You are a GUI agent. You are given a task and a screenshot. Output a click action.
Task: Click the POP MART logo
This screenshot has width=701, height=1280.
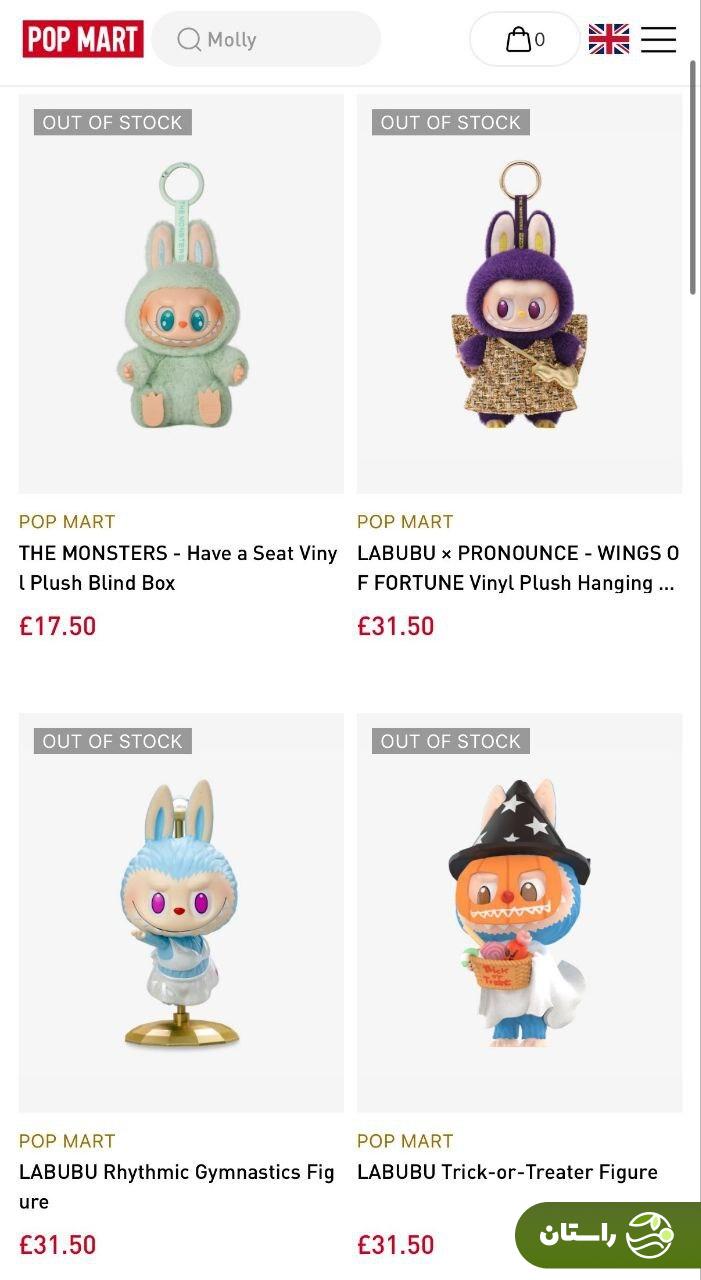point(83,39)
